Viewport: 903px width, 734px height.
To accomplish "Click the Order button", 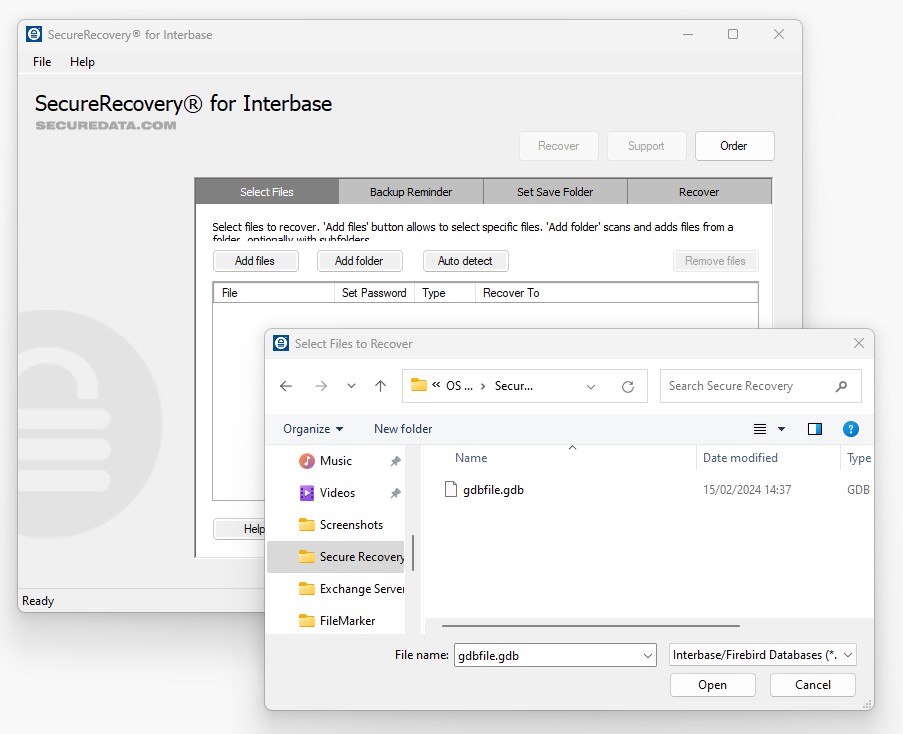I will (x=734, y=146).
